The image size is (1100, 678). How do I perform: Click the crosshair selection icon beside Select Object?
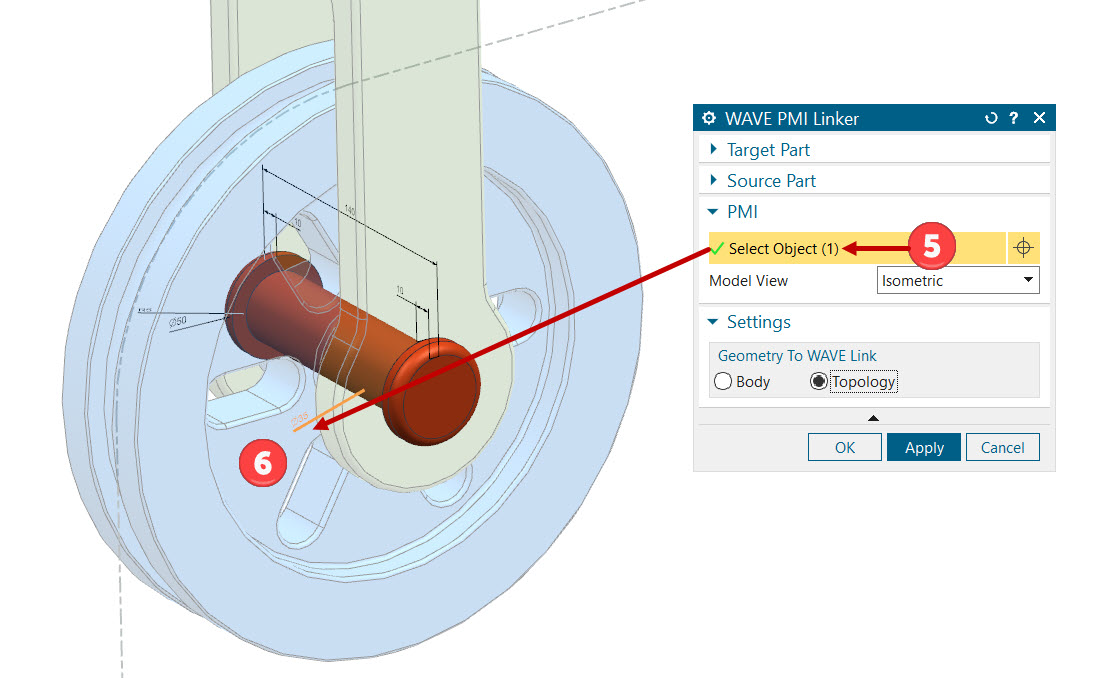tap(1023, 248)
